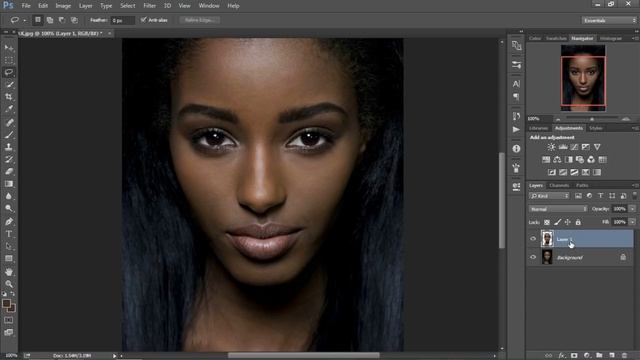Add a Brightness/Contrast adjustment
This screenshot has width=640, height=360.
pos(551,147)
